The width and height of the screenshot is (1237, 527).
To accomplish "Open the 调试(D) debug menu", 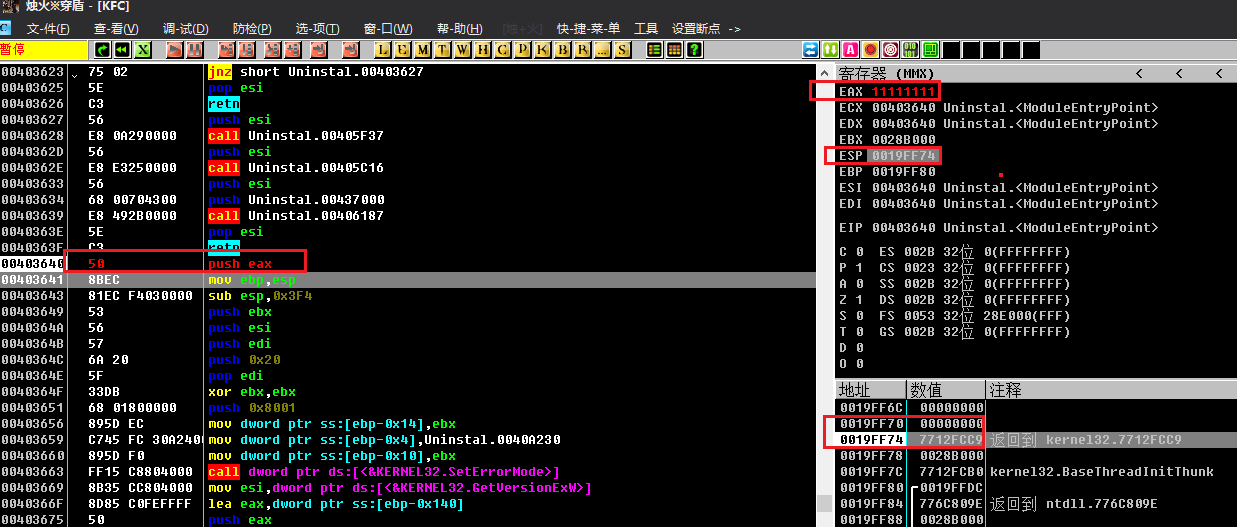I will point(185,29).
